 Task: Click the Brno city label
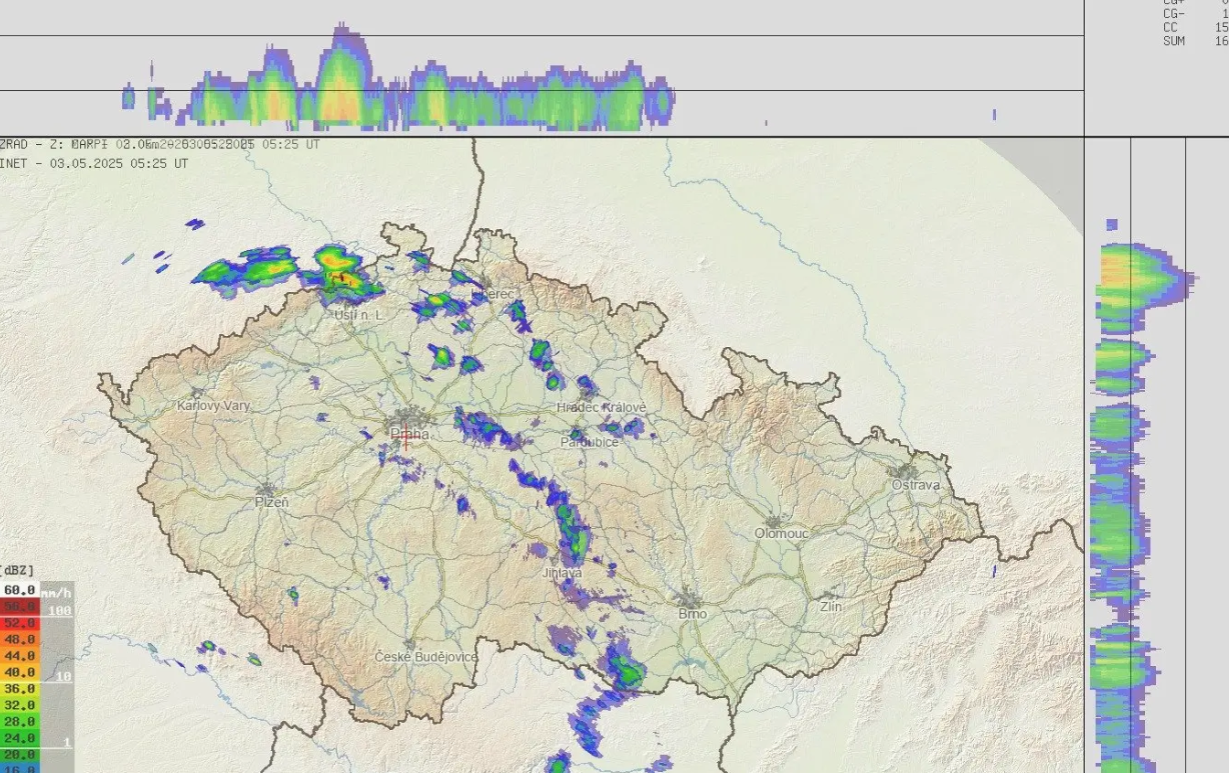(x=692, y=613)
